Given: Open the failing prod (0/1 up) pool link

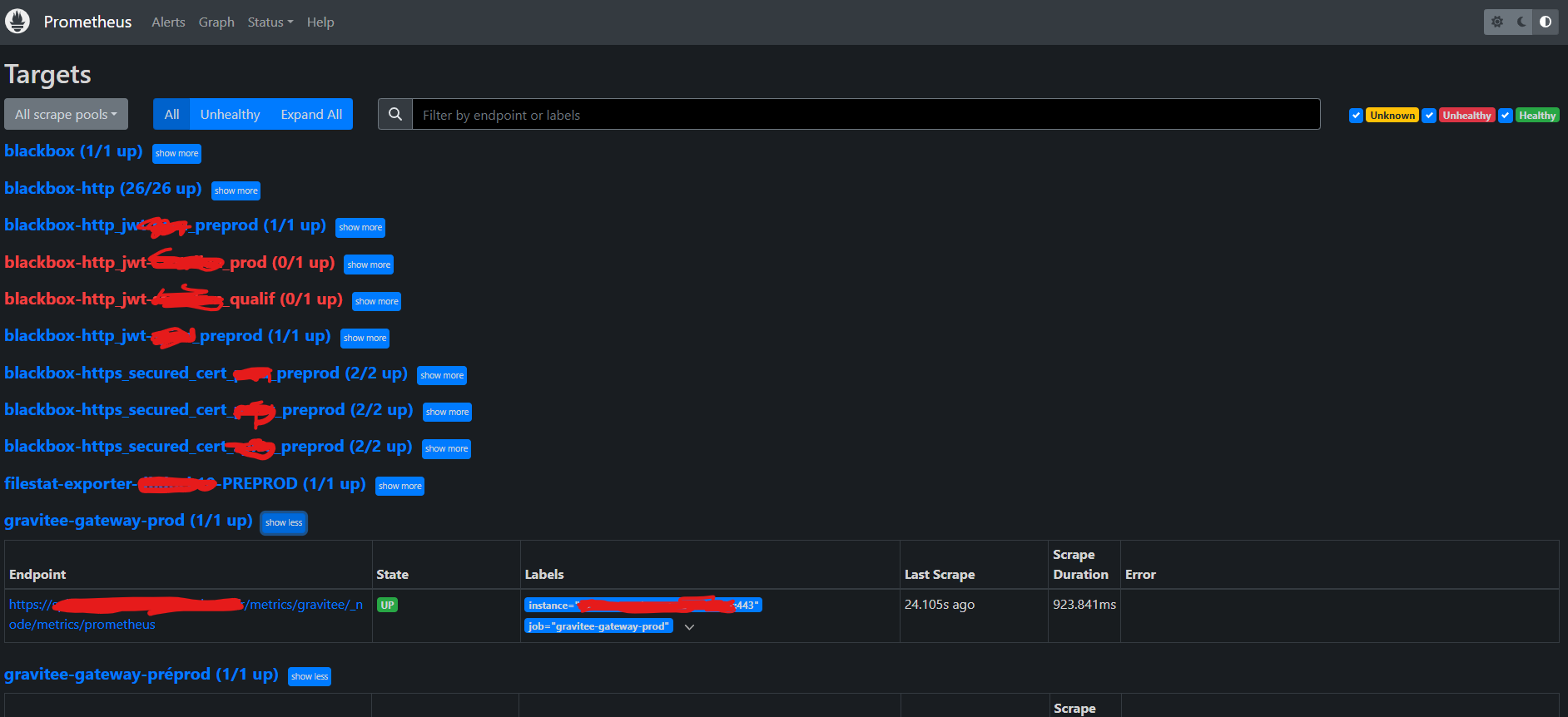Looking at the screenshot, I should (x=170, y=262).
